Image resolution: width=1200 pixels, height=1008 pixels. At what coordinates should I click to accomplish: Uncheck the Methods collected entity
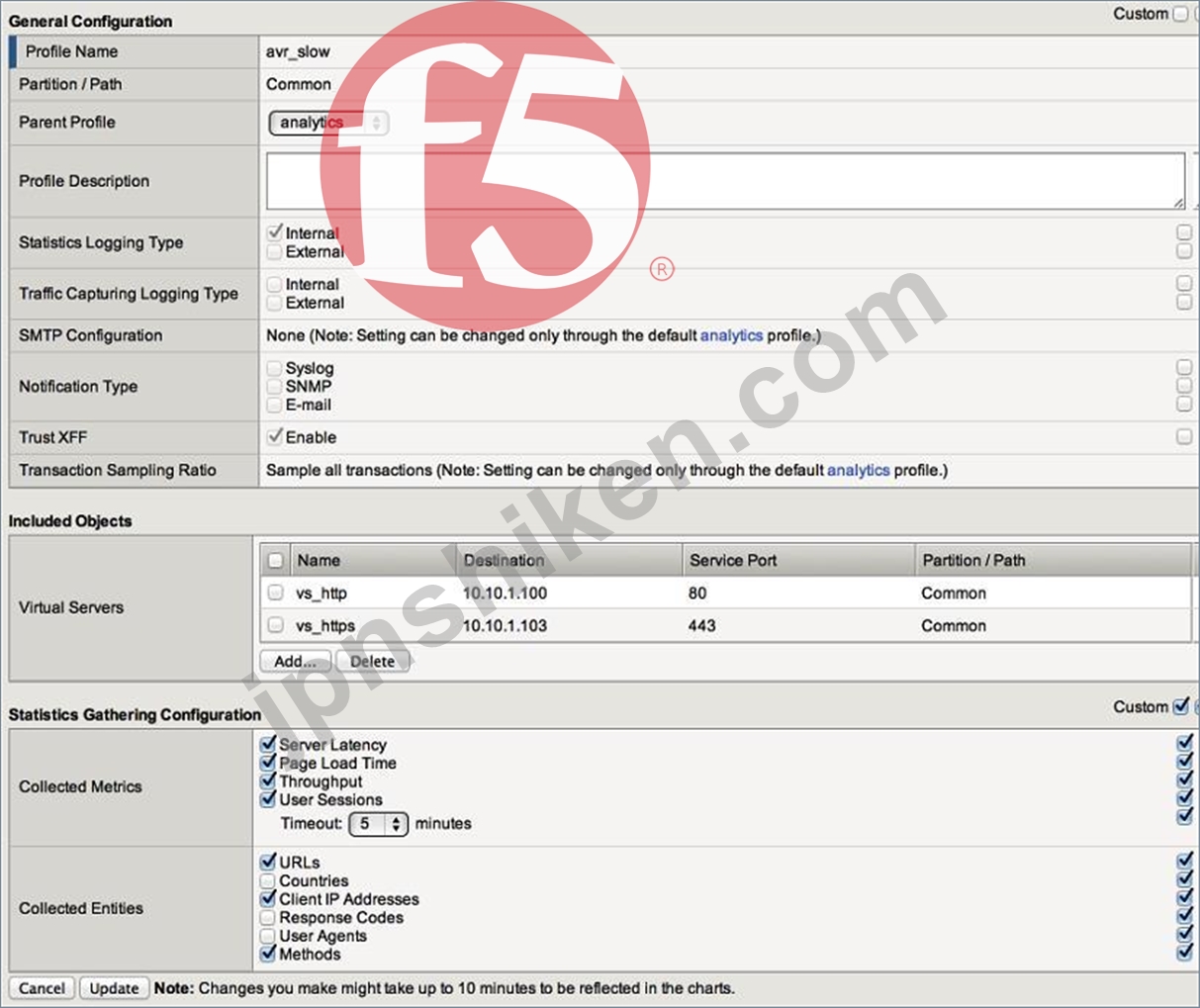tap(268, 954)
